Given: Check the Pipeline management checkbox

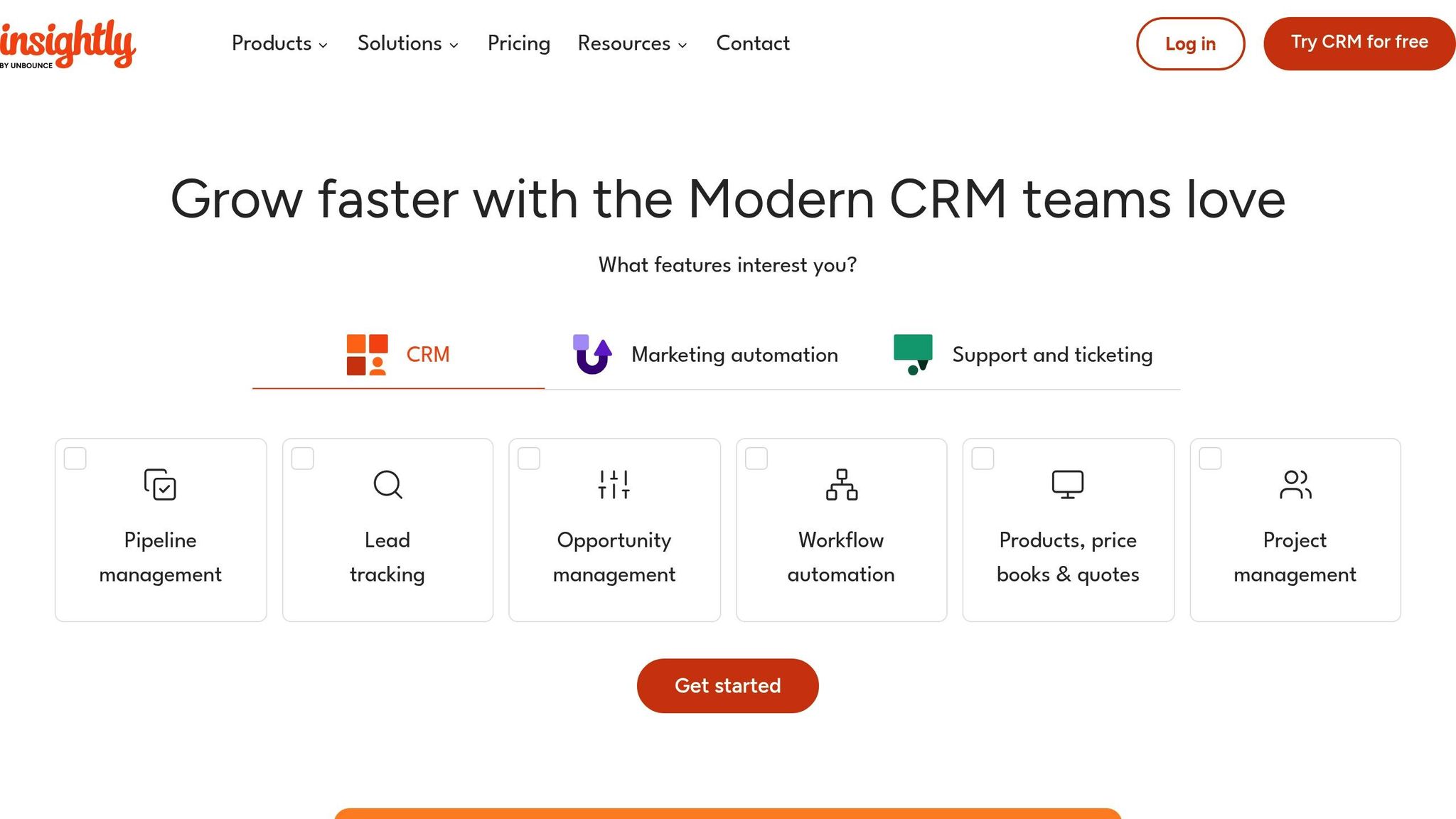Looking at the screenshot, I should click(75, 459).
